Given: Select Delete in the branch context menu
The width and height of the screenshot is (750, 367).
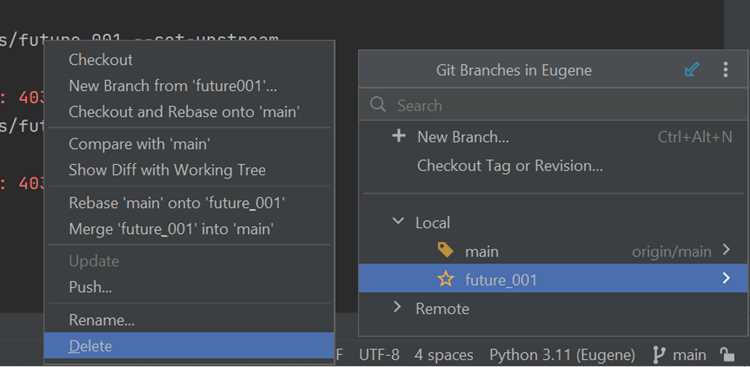Looking at the screenshot, I should coord(189,346).
